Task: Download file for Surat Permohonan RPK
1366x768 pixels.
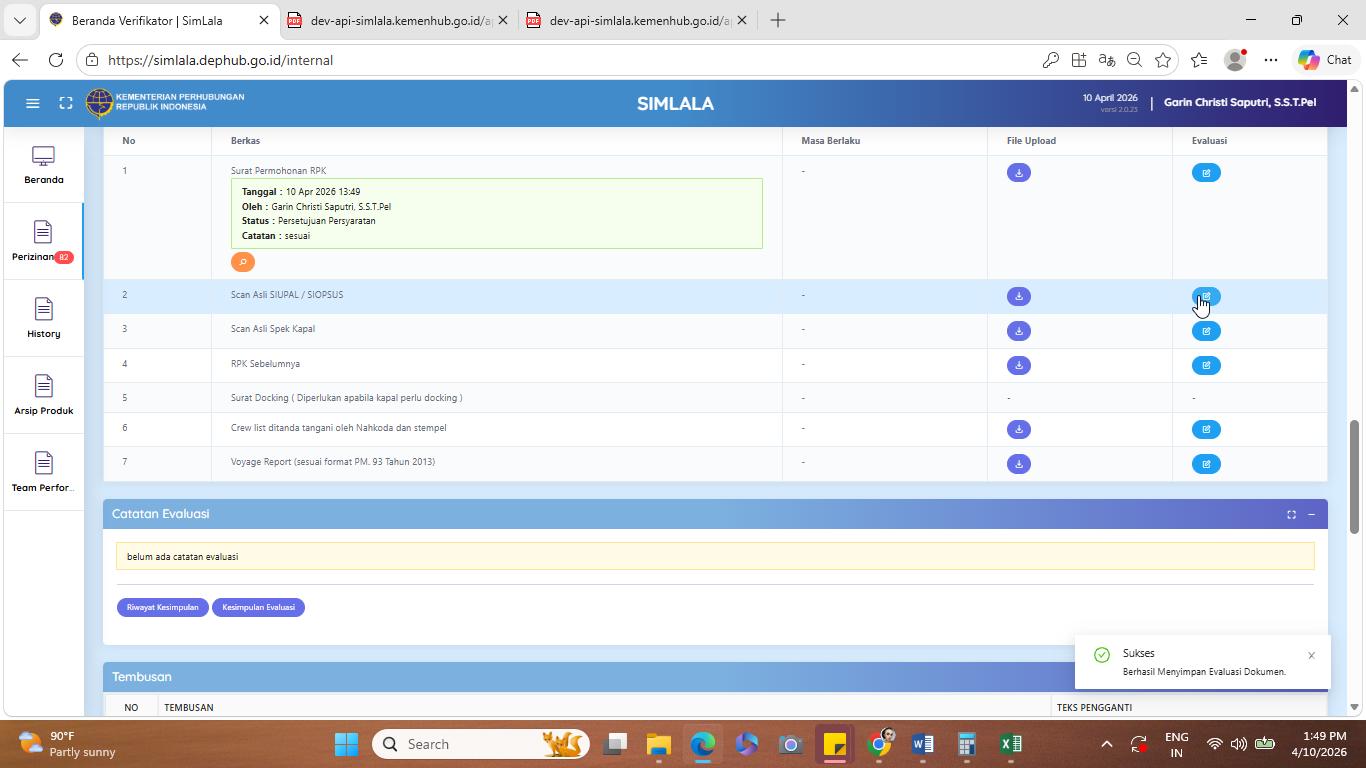Action: pyautogui.click(x=1018, y=173)
